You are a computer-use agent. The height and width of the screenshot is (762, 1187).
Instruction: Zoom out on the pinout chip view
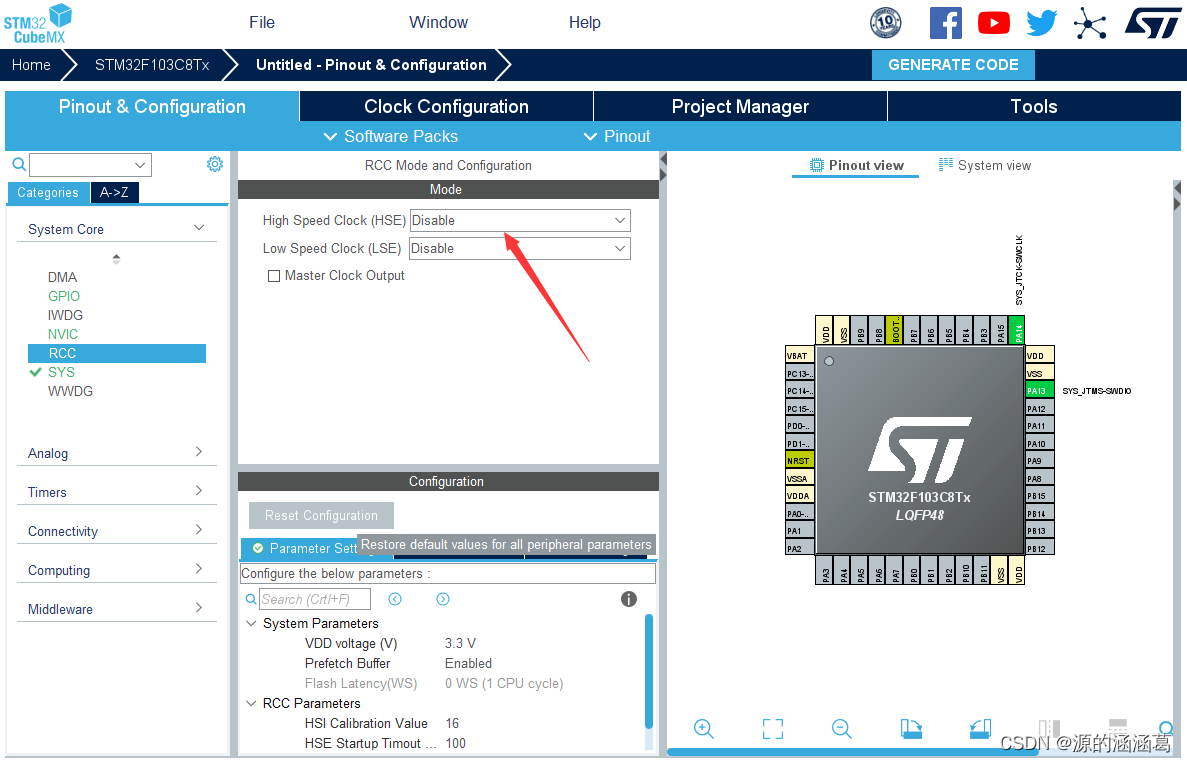pyautogui.click(x=842, y=729)
